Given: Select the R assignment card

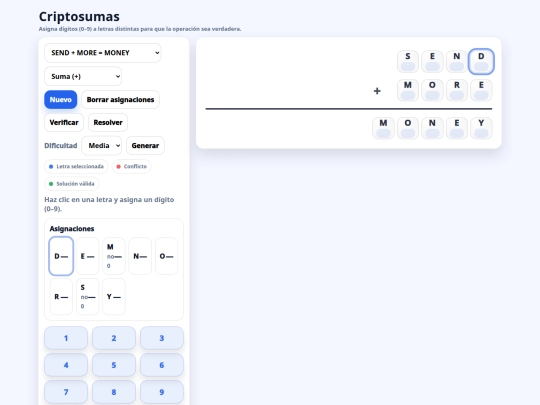Looking at the screenshot, I should (61, 297).
